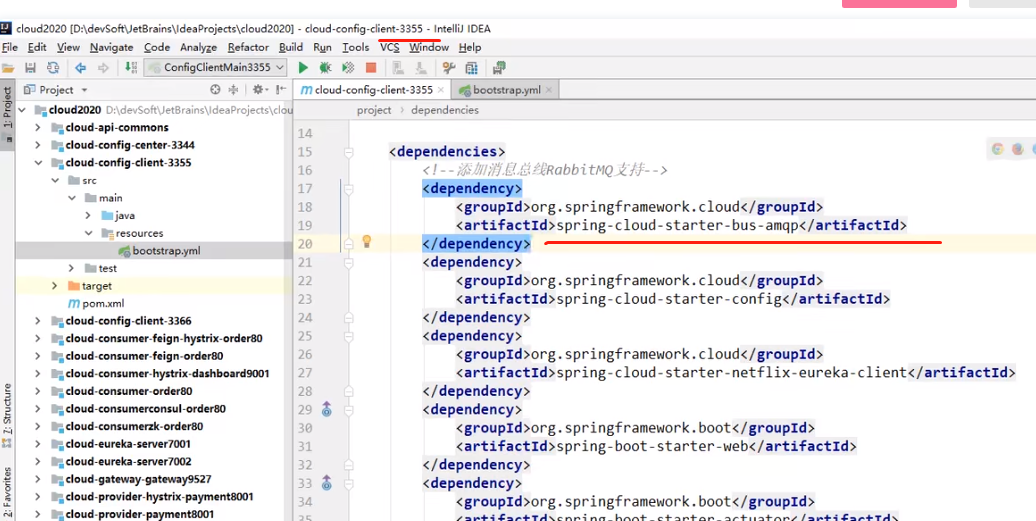Stop the running process red square
Screen dimensions: 1036x521
point(371,67)
